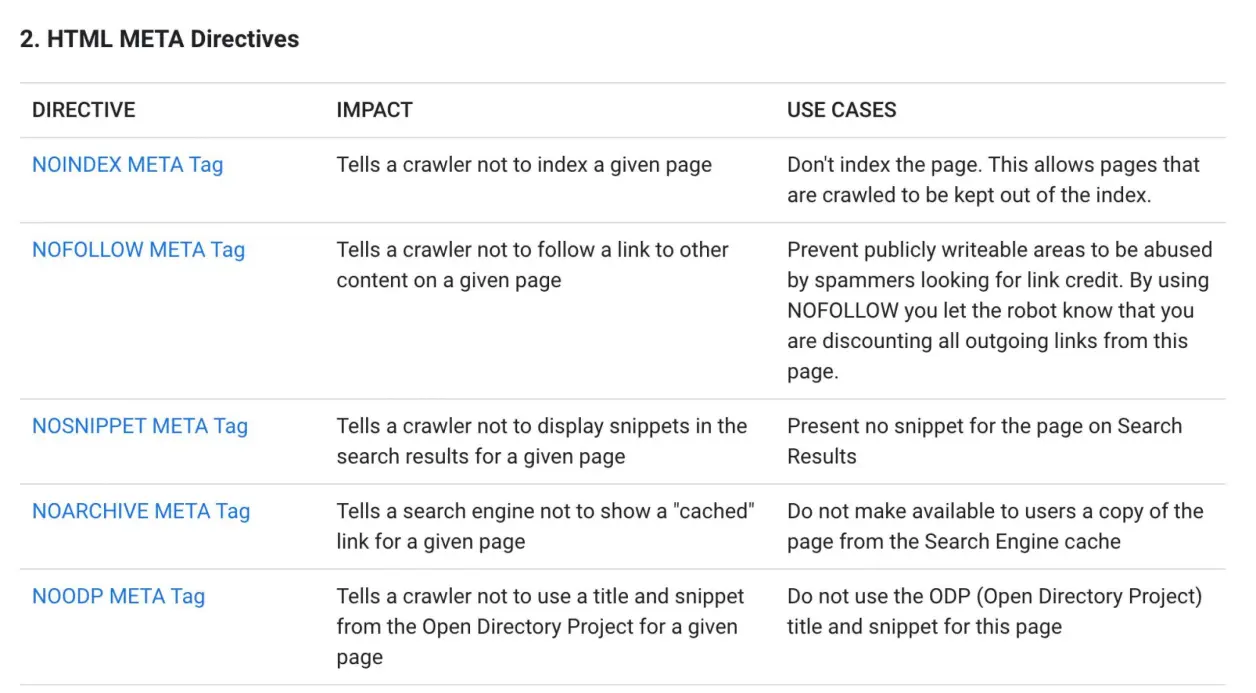Click the DIRECTIVE column header
This screenshot has width=1256, height=693.
click(x=84, y=110)
